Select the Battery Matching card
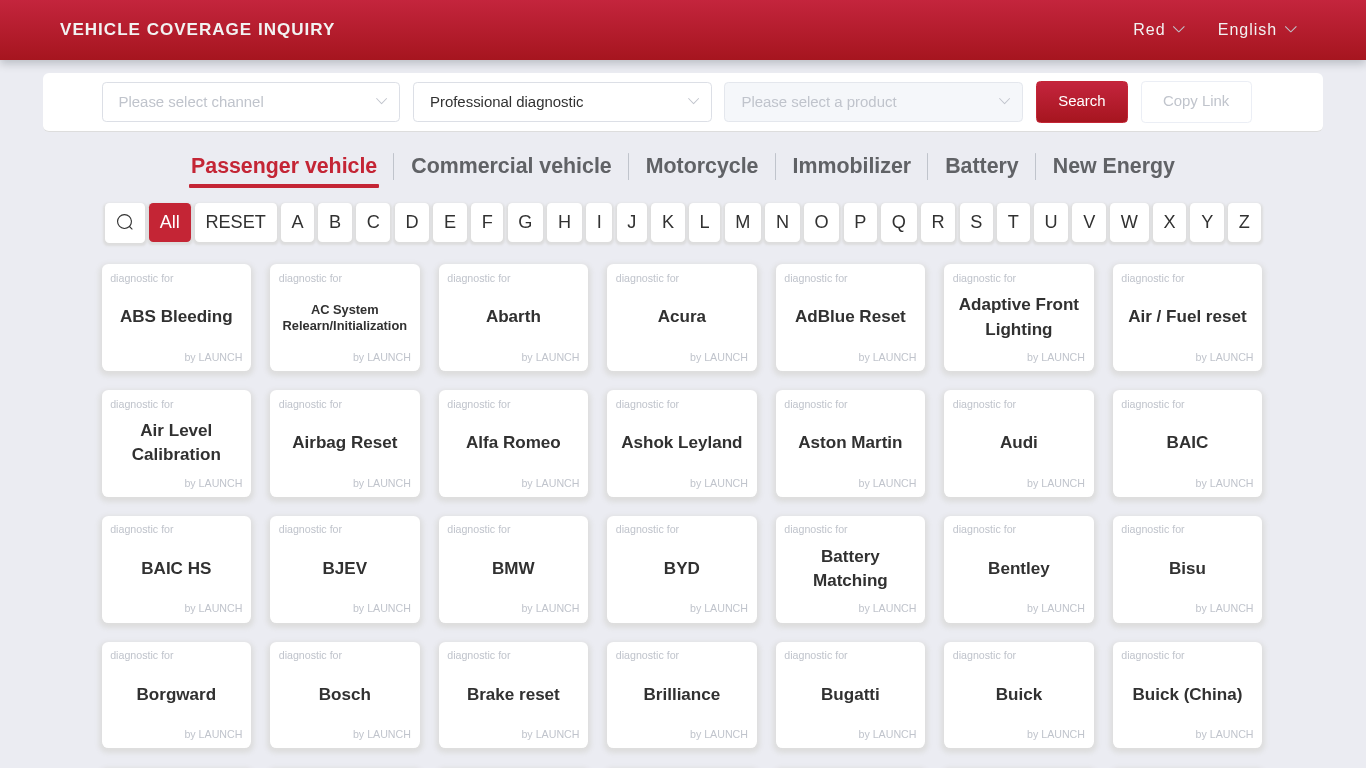Screen dimensions: 1366x768 [850, 569]
